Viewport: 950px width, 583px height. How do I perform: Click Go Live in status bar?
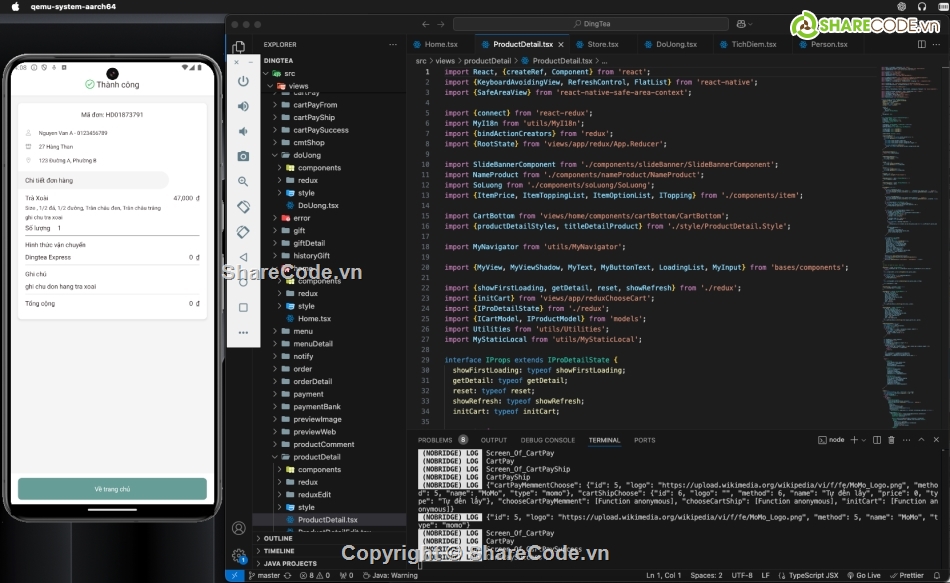tap(863, 576)
